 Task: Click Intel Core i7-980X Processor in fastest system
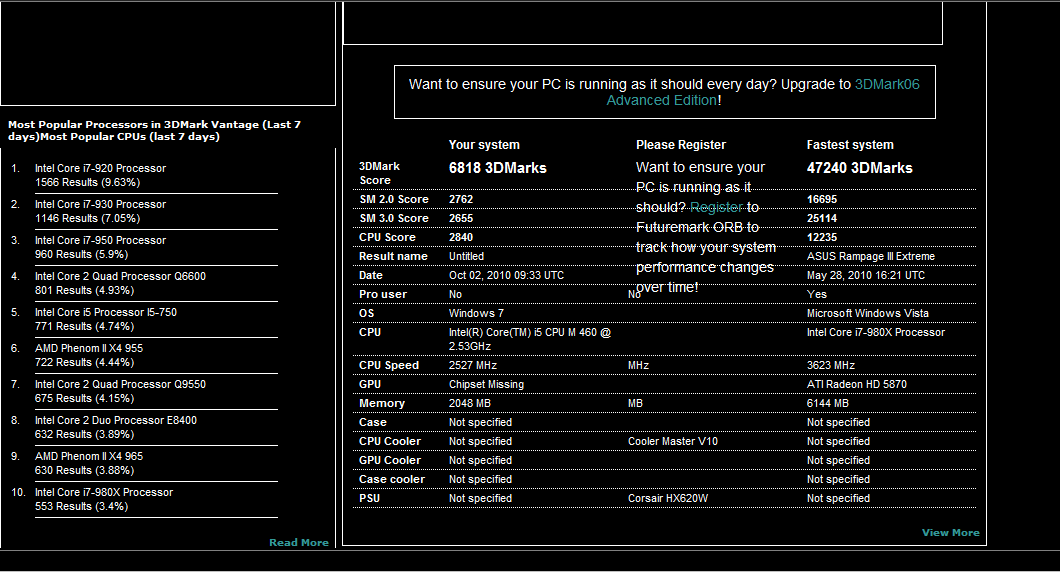coord(875,332)
